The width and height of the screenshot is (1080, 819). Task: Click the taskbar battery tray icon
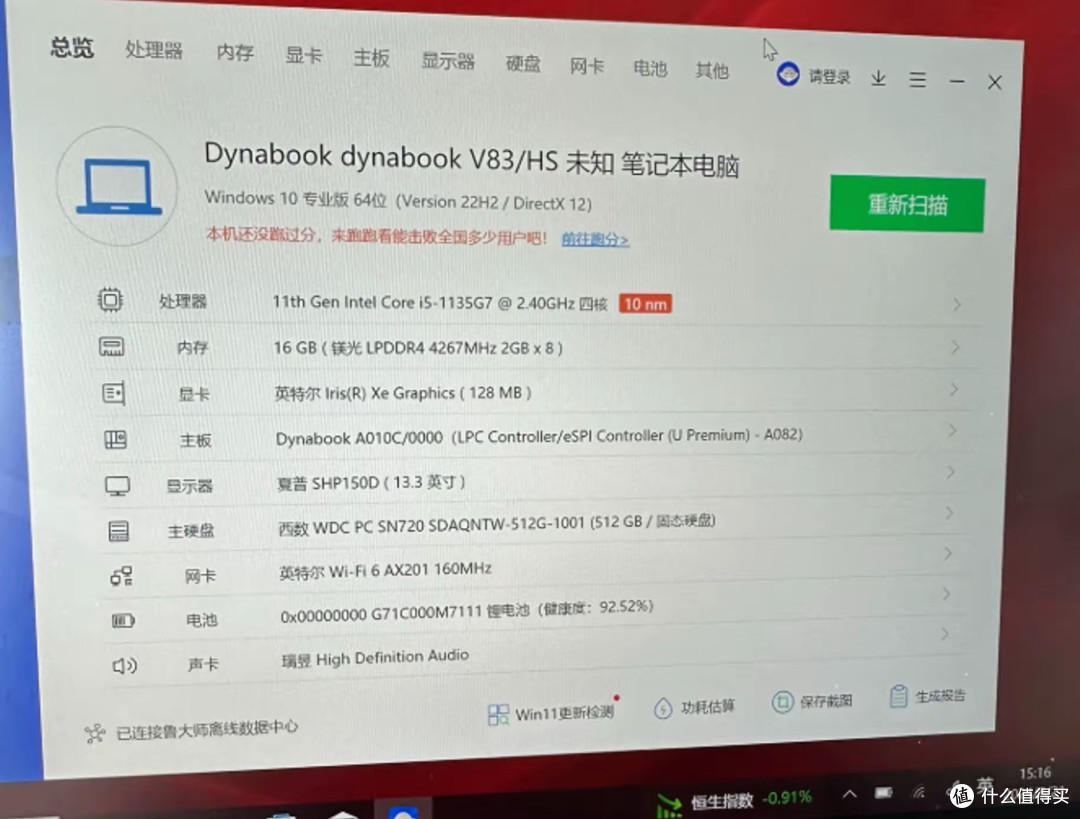click(884, 793)
